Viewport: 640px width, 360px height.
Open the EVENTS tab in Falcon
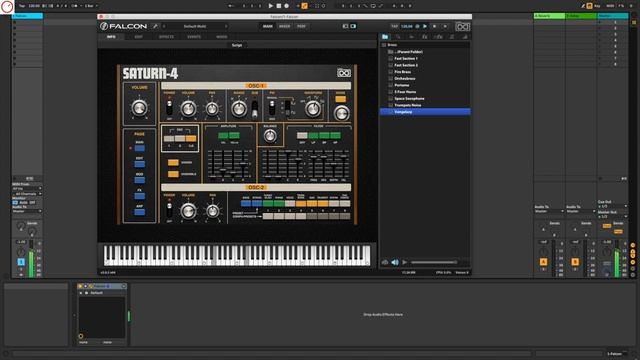click(194, 37)
